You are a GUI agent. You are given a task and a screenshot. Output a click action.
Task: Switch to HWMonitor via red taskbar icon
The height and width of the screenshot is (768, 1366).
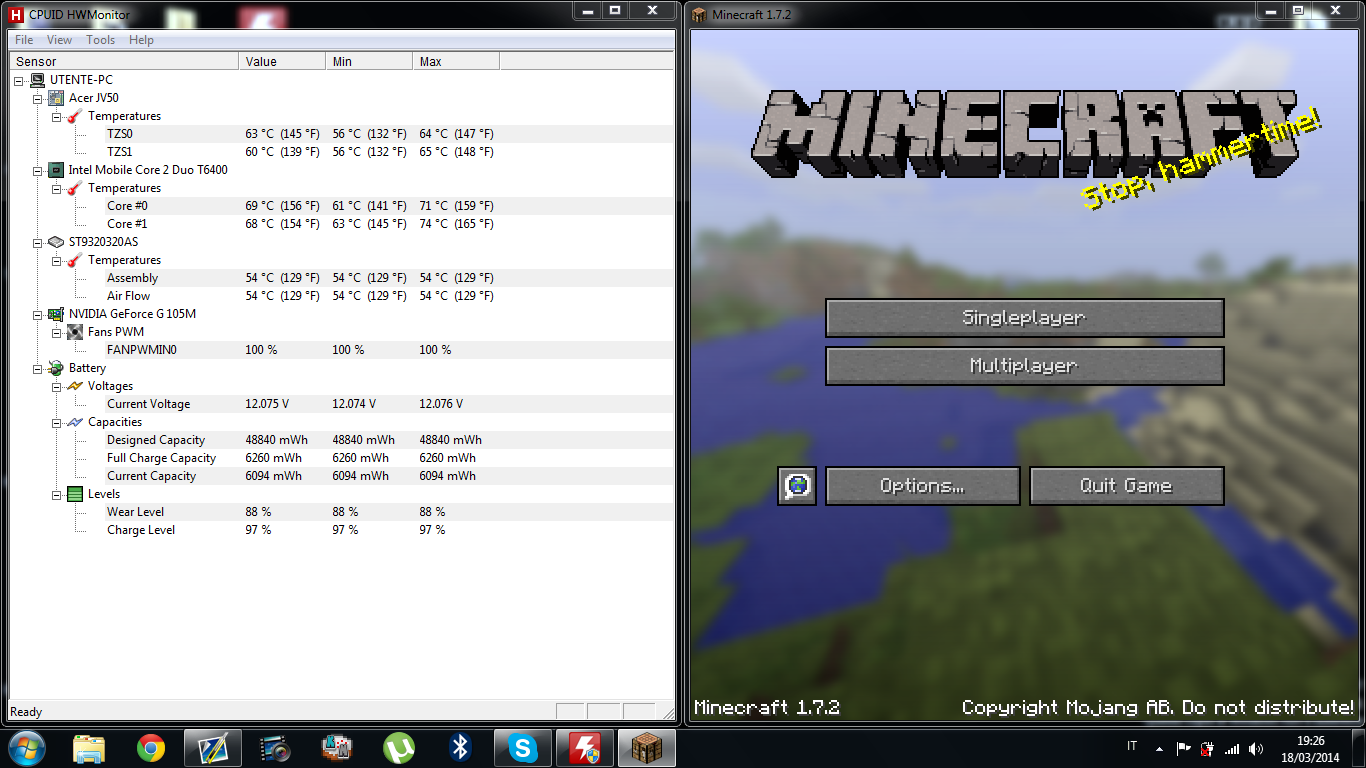(584, 748)
